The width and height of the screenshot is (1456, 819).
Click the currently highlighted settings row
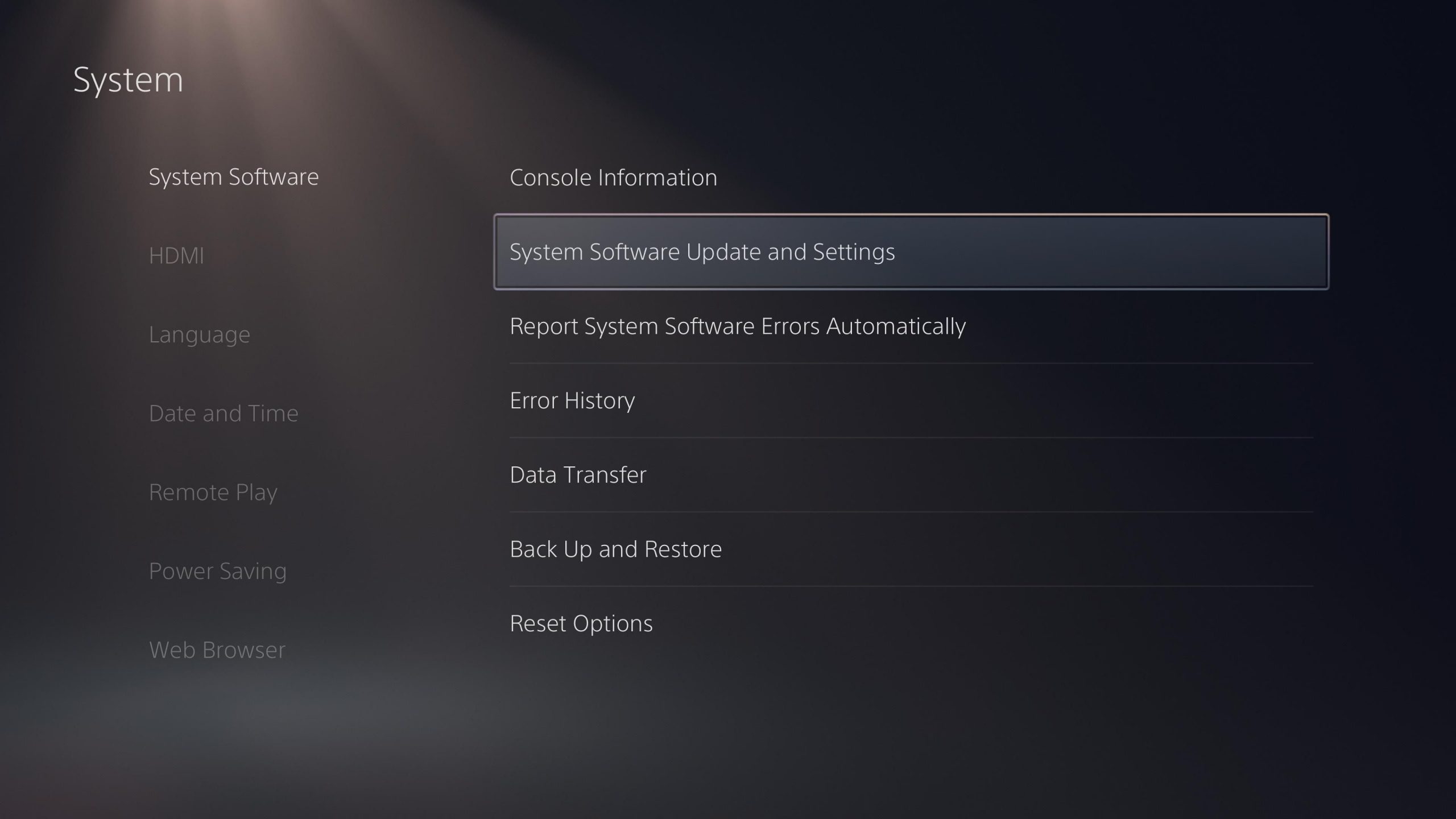[910, 252]
